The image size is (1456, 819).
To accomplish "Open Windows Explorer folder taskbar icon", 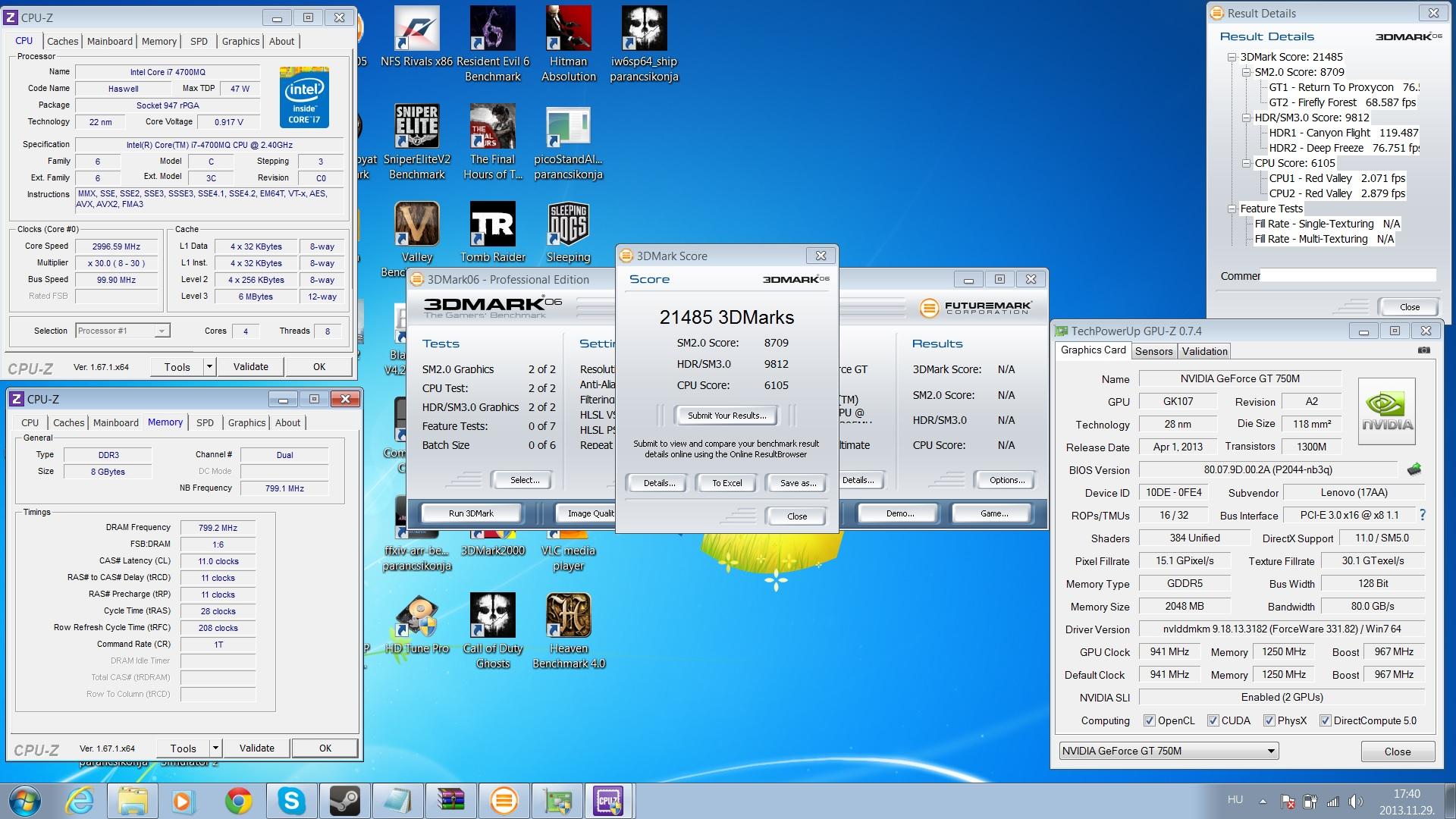I will 132,801.
